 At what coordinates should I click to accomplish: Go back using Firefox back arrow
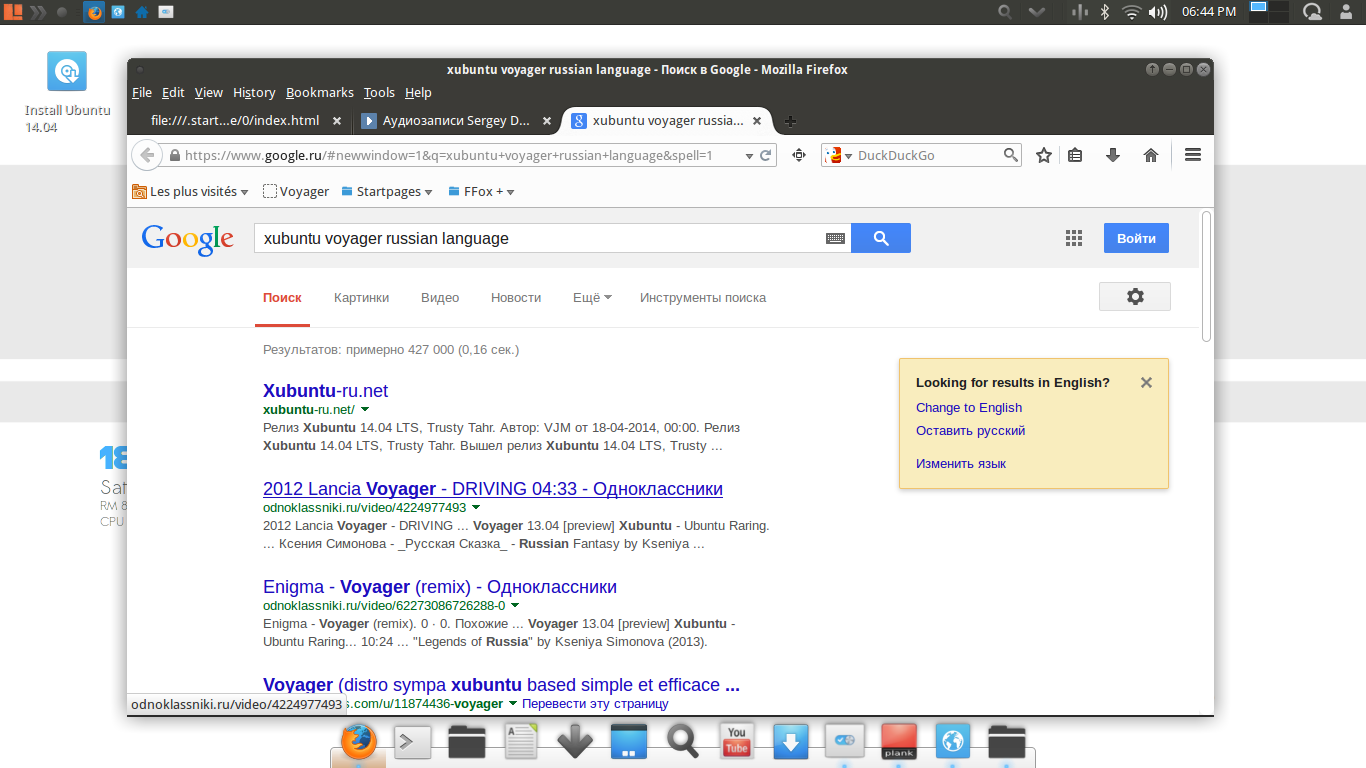147,155
